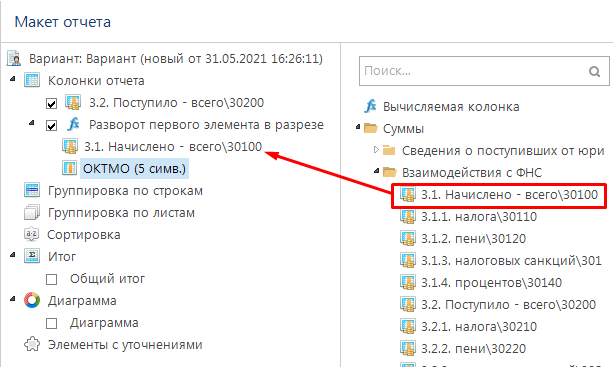Click the Сортировка a-z icon
Image resolution: width=613 pixels, height=367 pixels.
click(x=31, y=235)
